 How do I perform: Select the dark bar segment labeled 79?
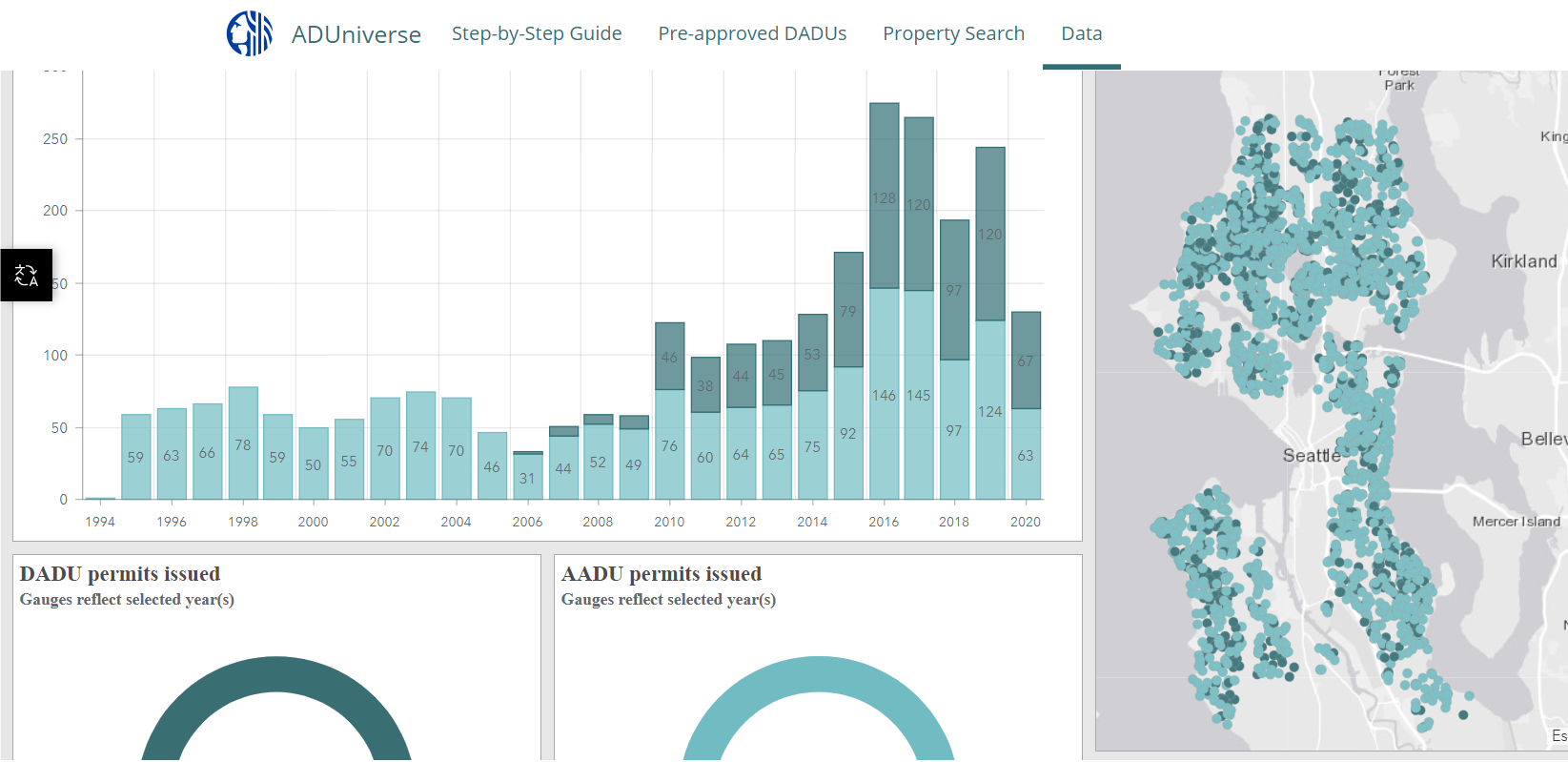coord(848,310)
